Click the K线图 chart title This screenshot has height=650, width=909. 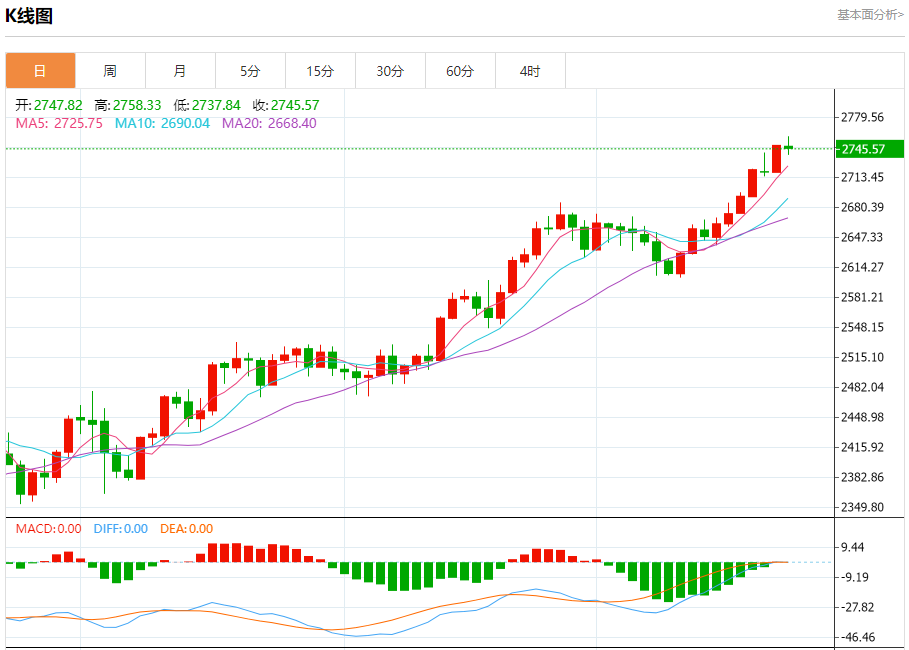[29, 16]
